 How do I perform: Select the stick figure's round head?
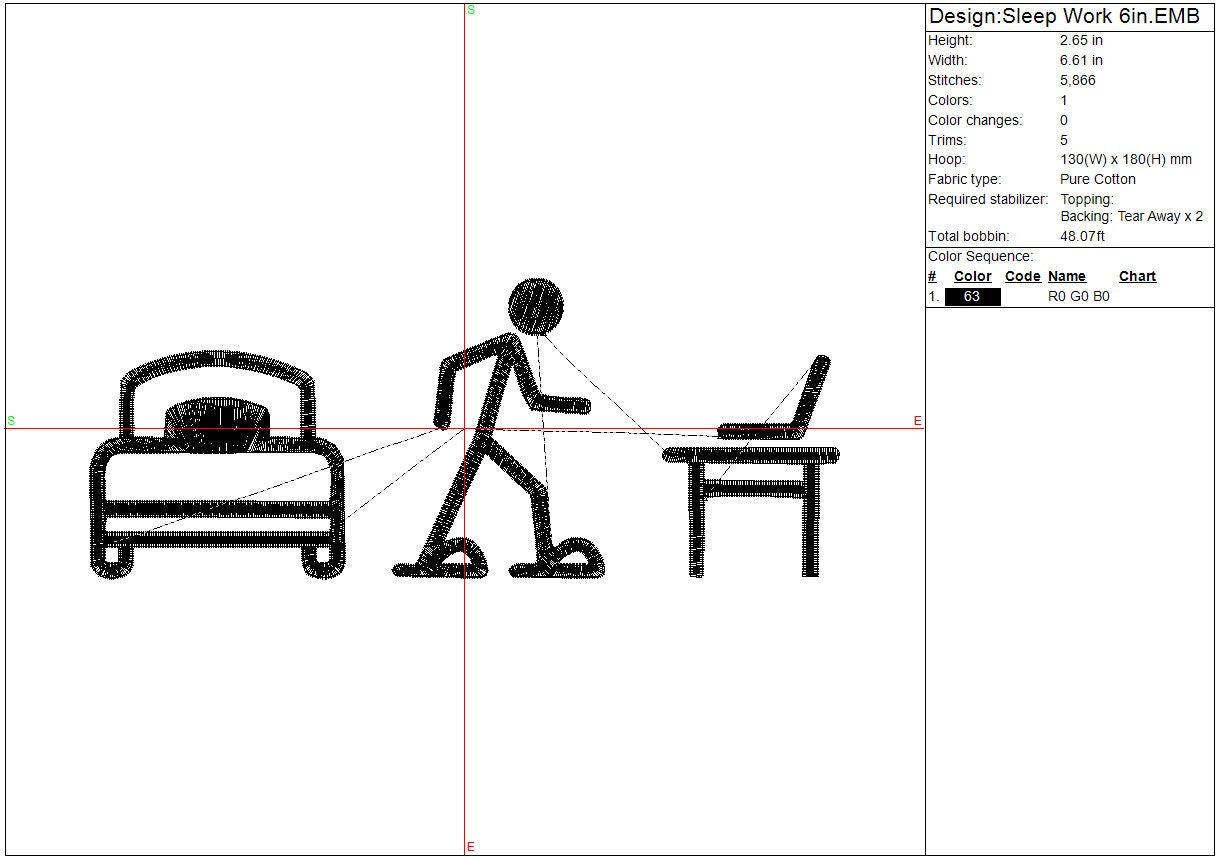point(536,305)
